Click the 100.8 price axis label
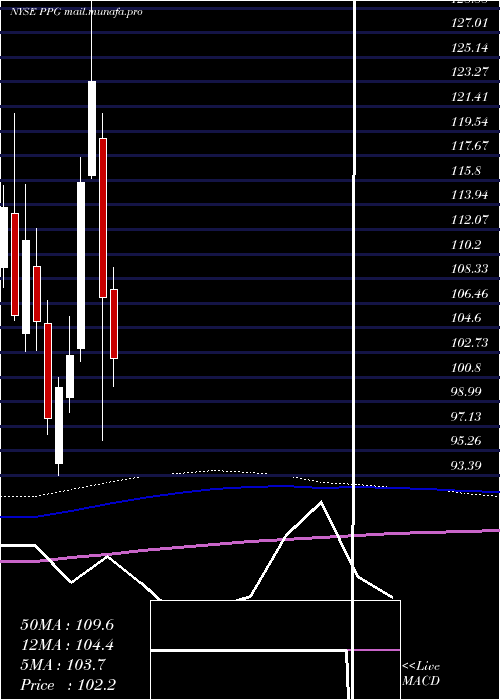The image size is (500, 700). 467,367
